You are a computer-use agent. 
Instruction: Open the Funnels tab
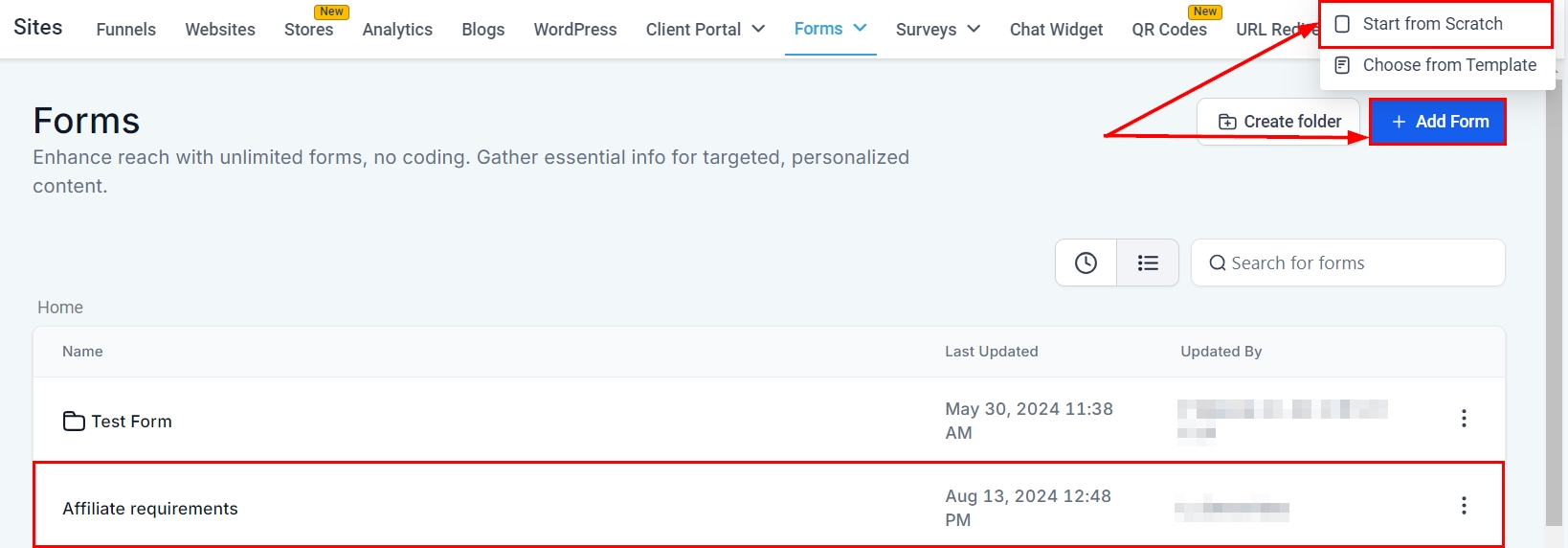(x=126, y=30)
